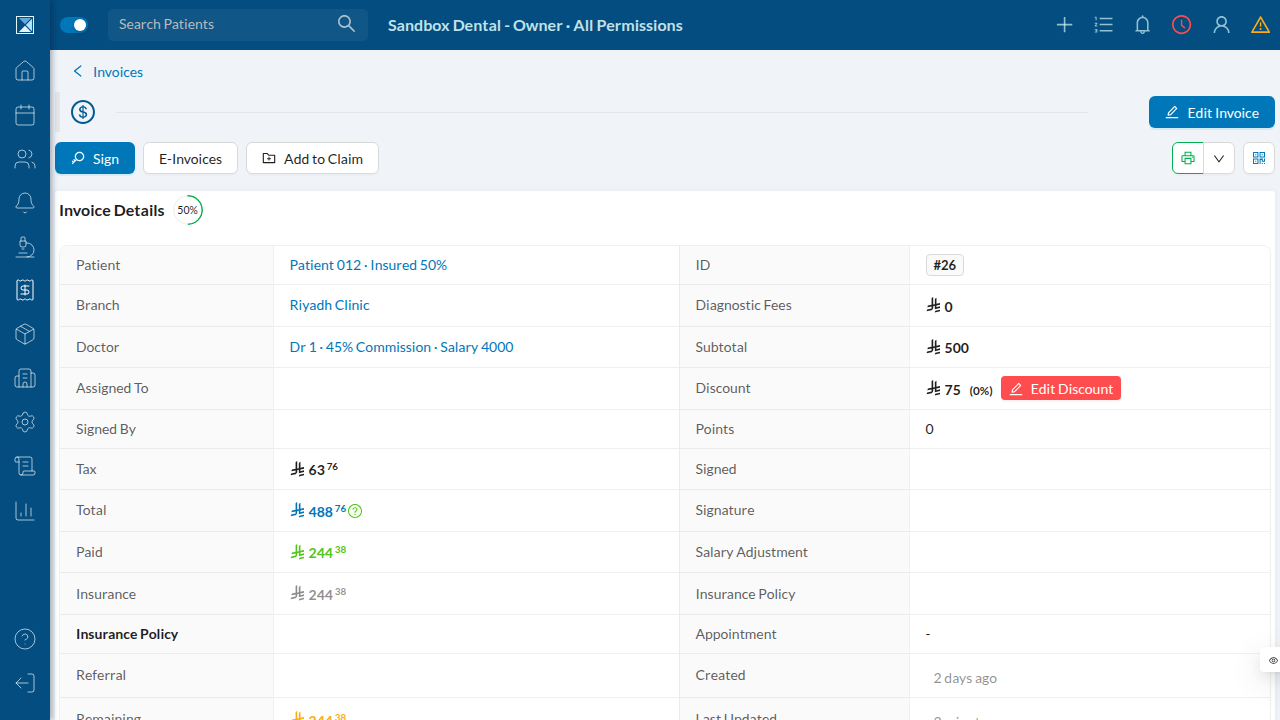The width and height of the screenshot is (1280, 720).
Task: Click the Invoice Details heading
Action: (112, 210)
